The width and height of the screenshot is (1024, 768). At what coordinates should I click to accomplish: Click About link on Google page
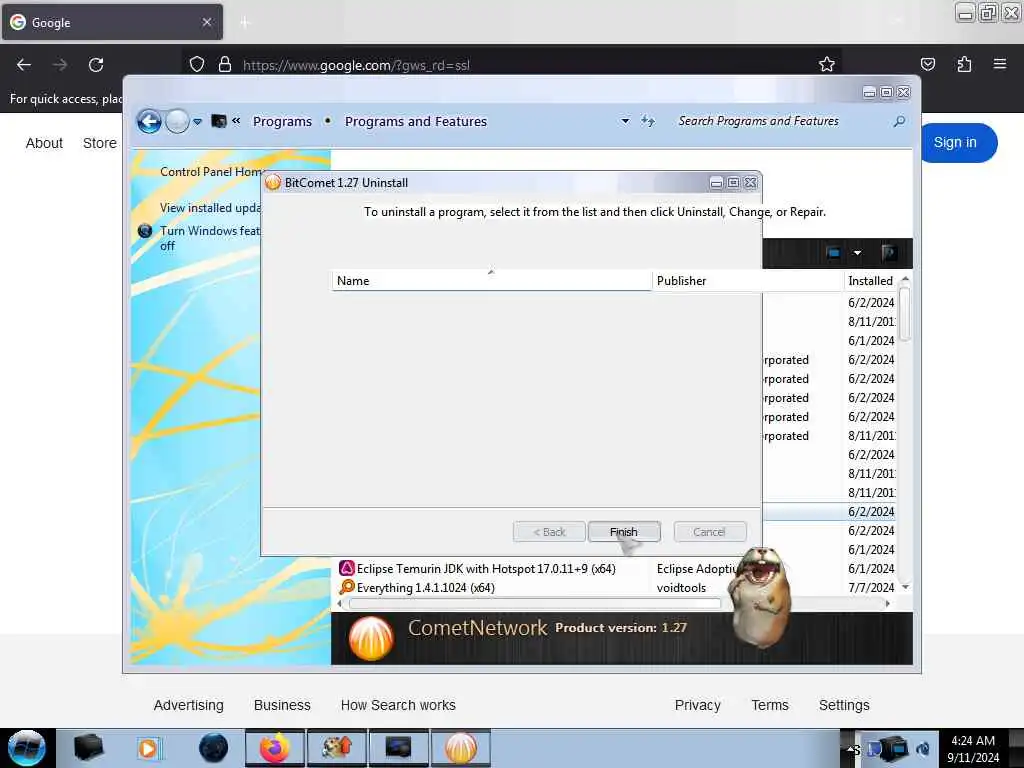click(44, 143)
